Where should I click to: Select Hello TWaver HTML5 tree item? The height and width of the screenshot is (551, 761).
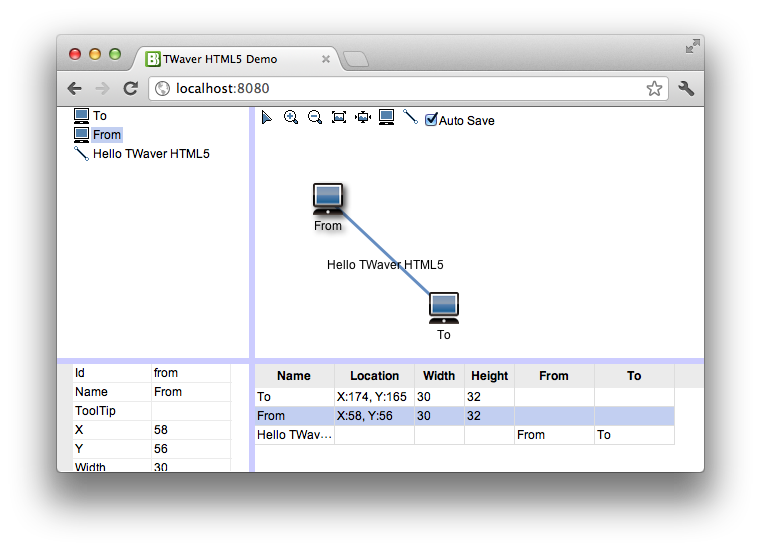pyautogui.click(x=151, y=154)
